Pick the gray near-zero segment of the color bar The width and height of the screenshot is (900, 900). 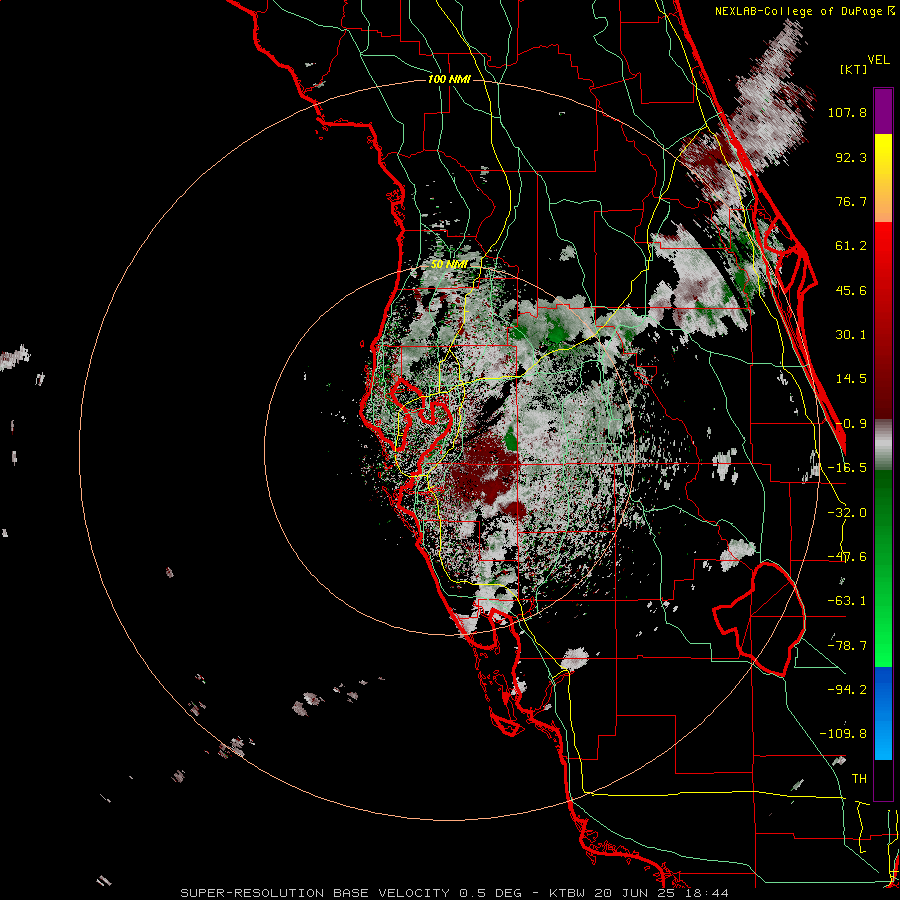tap(883, 445)
